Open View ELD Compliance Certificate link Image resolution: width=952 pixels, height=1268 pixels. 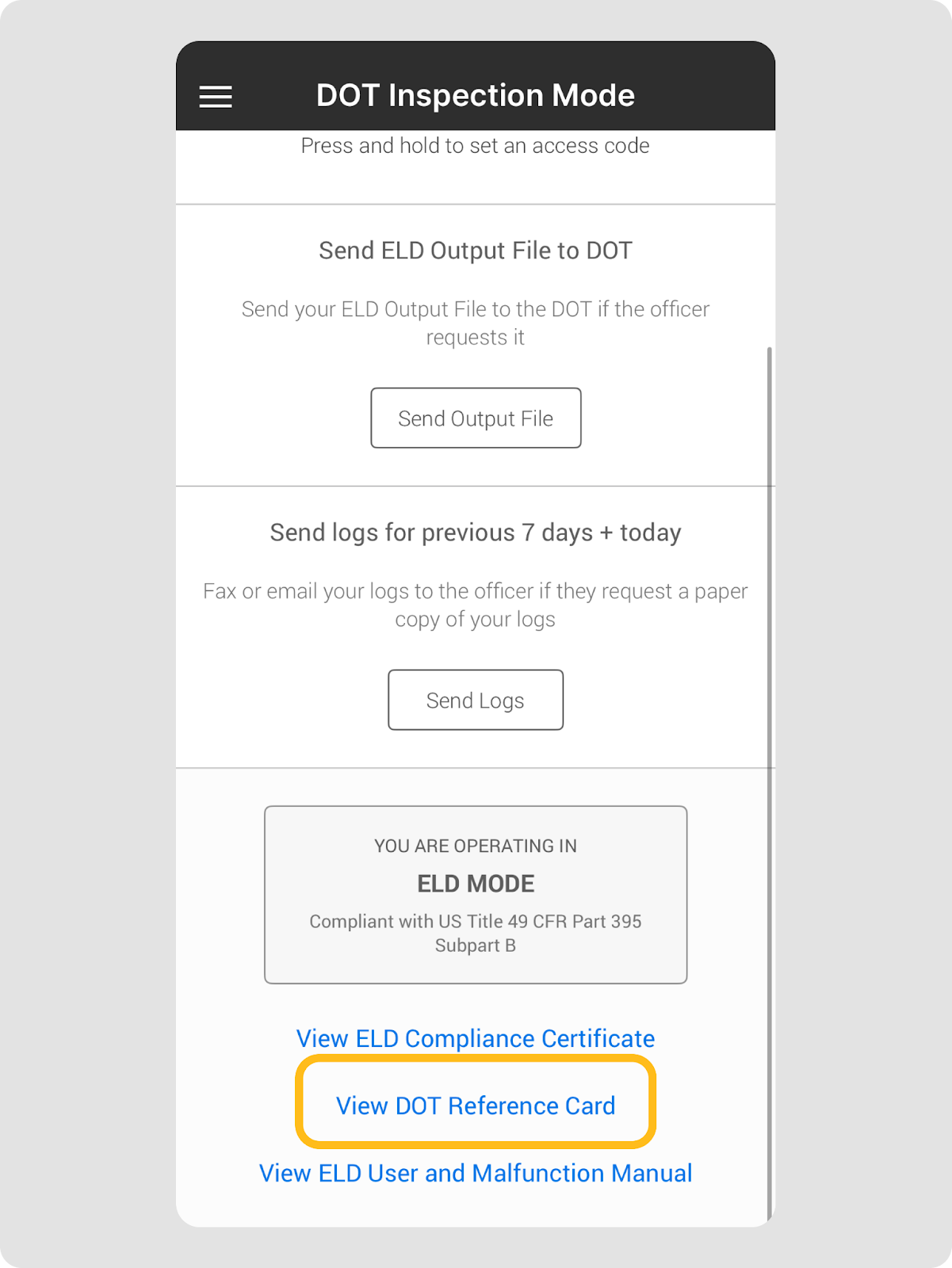click(x=475, y=1038)
